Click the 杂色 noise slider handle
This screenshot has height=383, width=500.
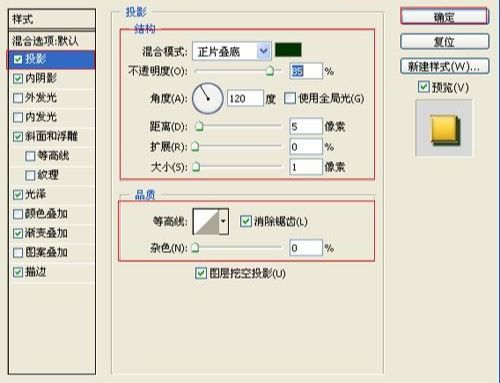coord(195,247)
